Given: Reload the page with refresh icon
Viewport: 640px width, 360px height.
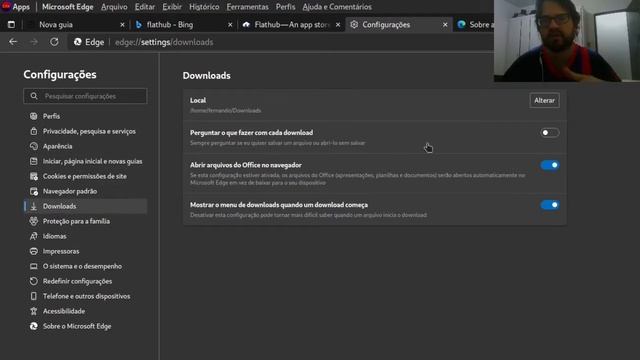Looking at the screenshot, I should point(54,42).
